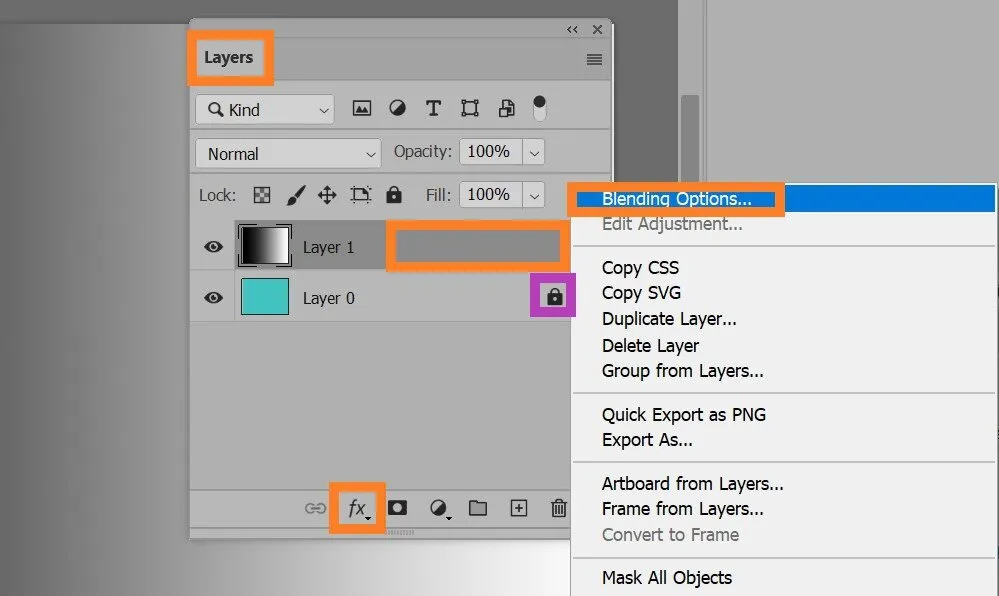
Task: Open the Layers panel hamburger menu
Action: [x=594, y=59]
